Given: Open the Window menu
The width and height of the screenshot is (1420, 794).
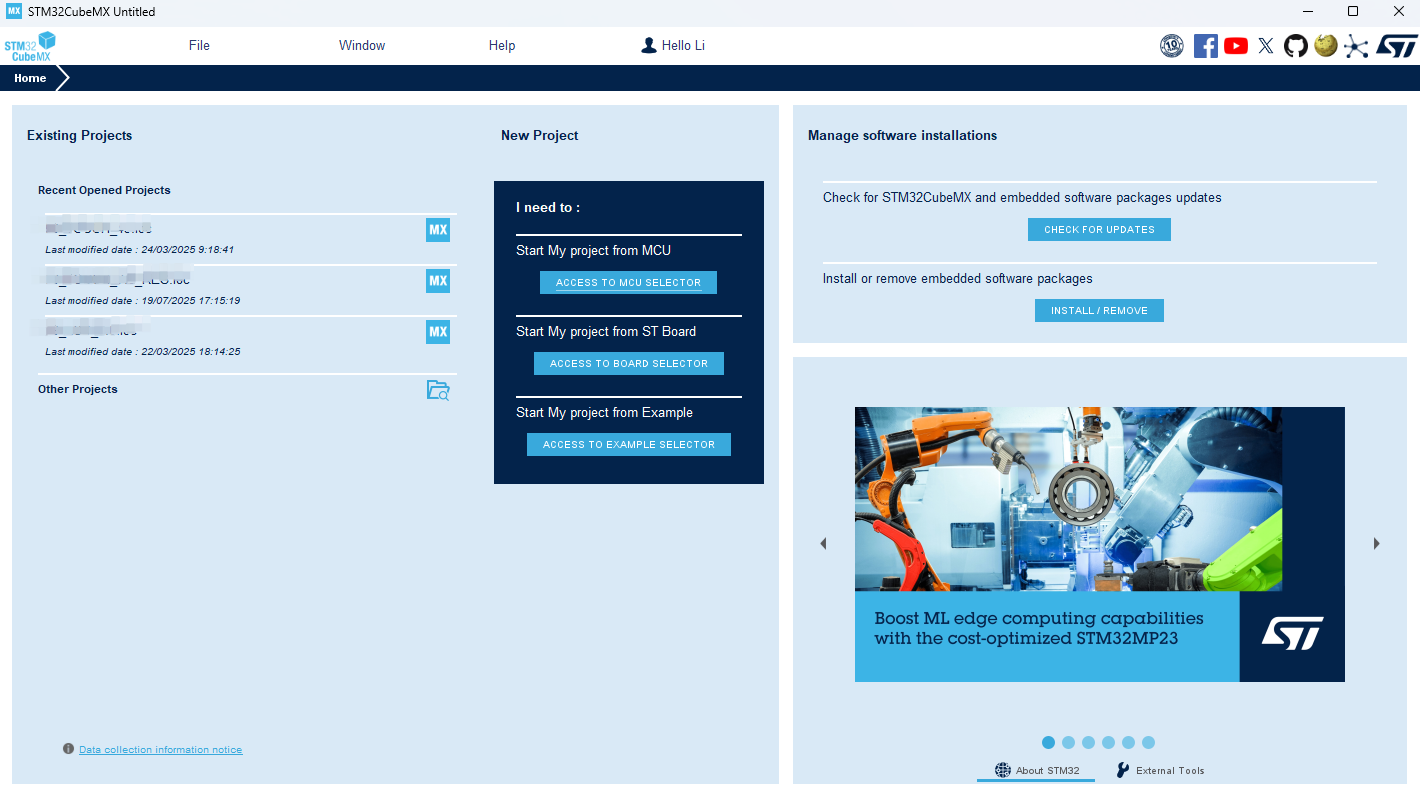Looking at the screenshot, I should tap(362, 45).
